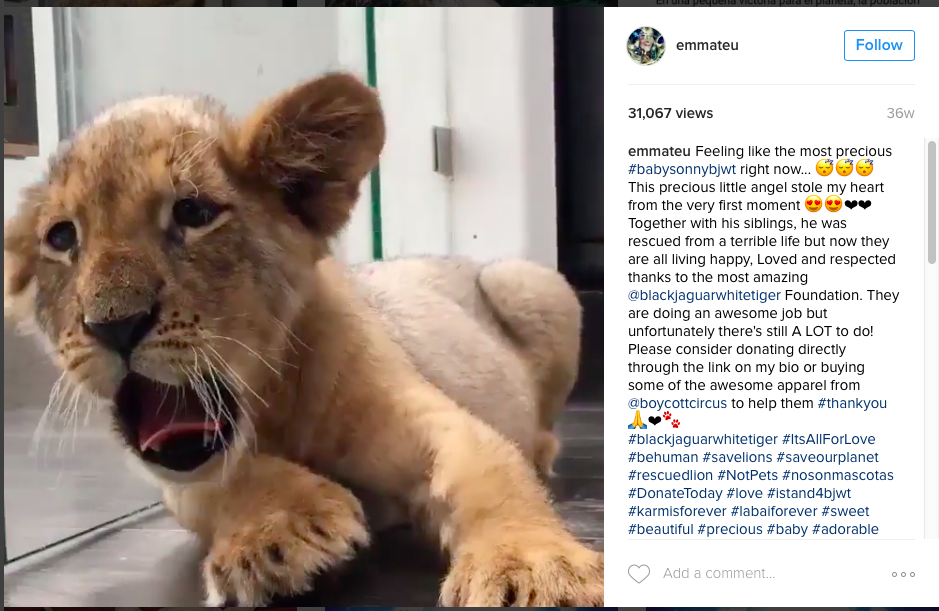Image resolution: width=939 pixels, height=611 pixels.
Task: Open the three-dot more options menu
Action: coord(902,574)
